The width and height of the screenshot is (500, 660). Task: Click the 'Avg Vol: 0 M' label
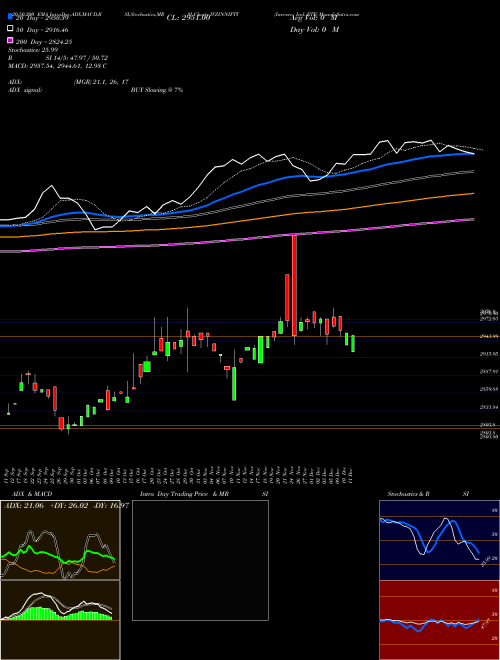(x=314, y=18)
